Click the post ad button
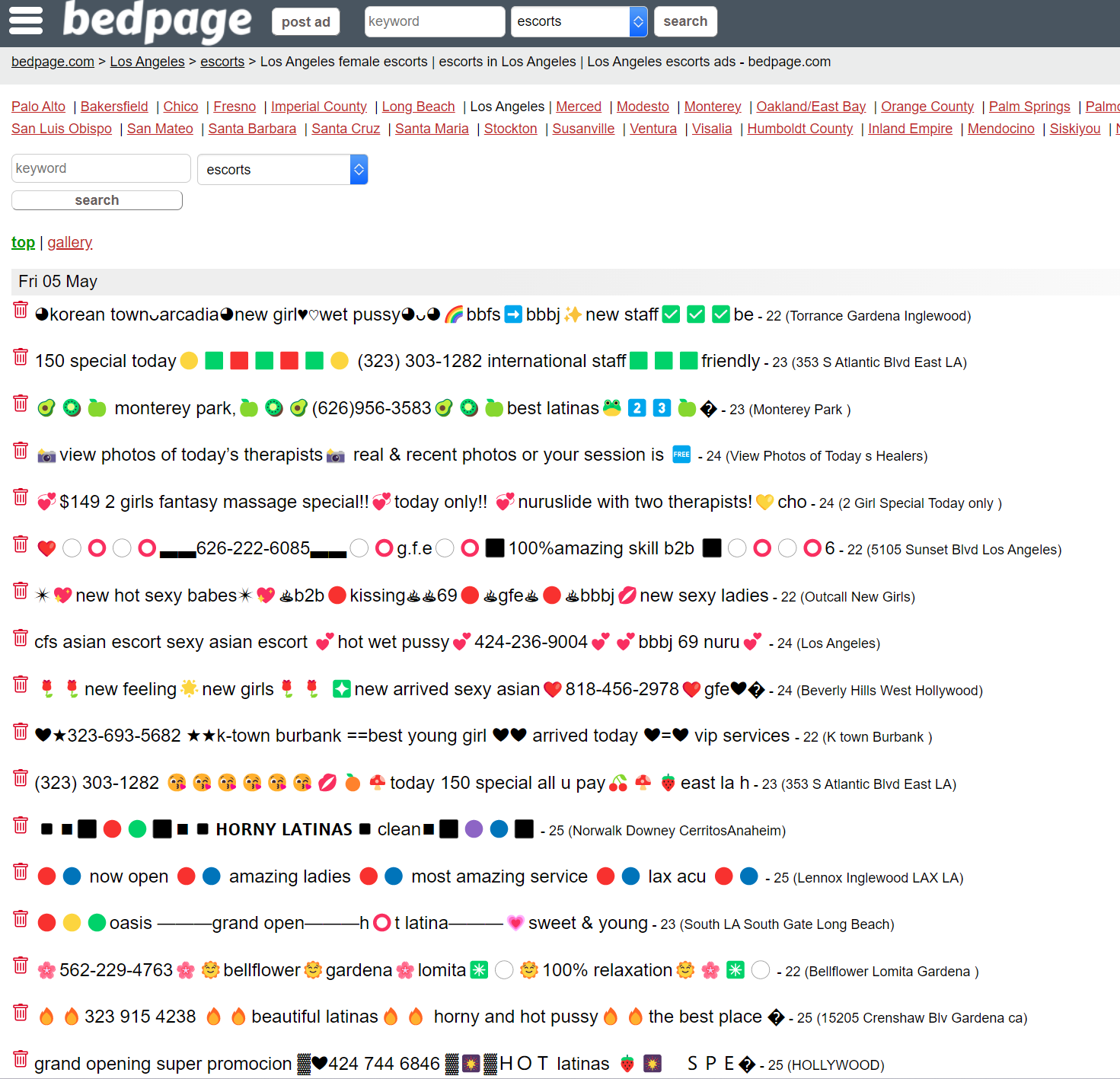Screen dimensions: 1120x1079 point(306,21)
